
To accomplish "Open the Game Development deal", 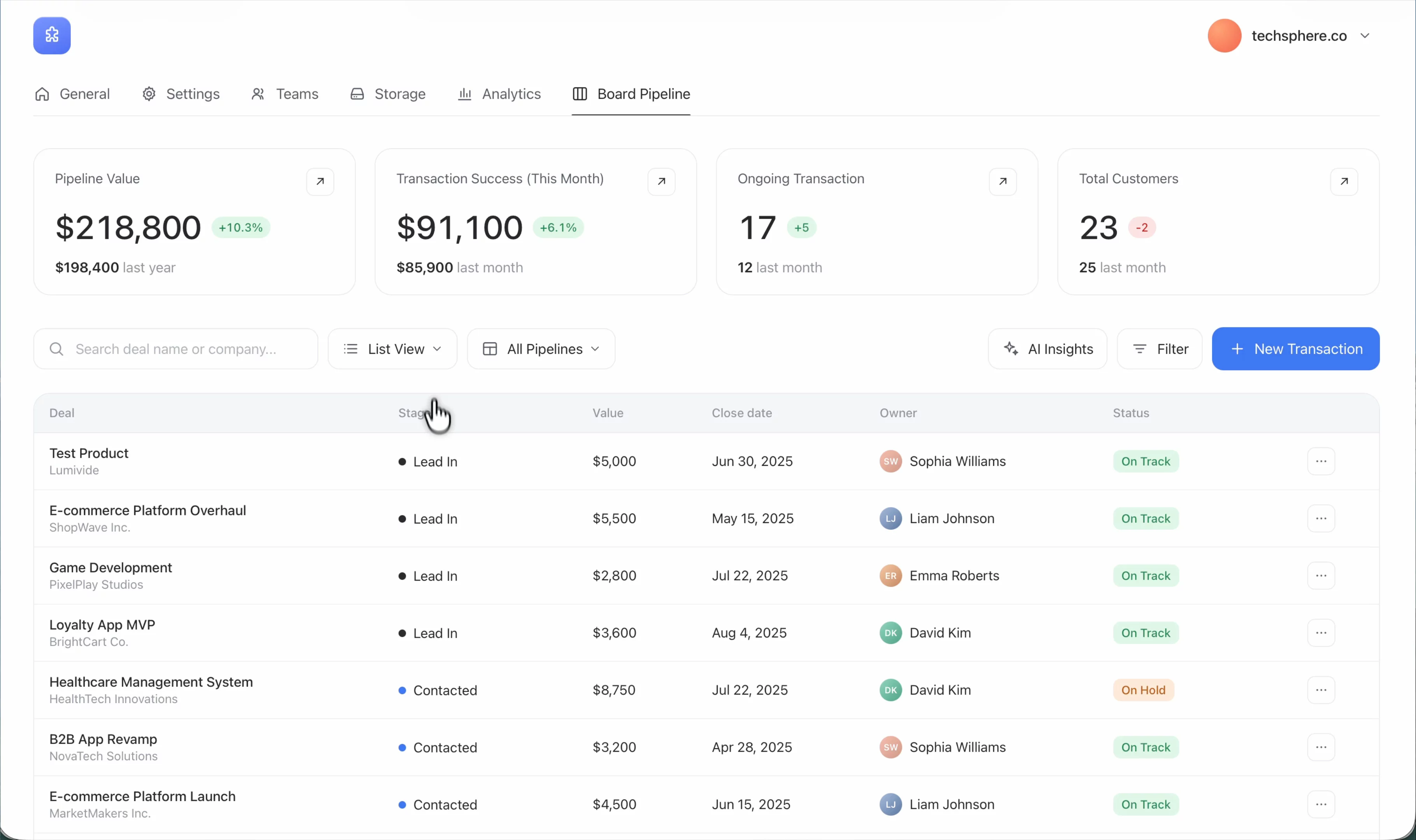I will tap(110, 568).
